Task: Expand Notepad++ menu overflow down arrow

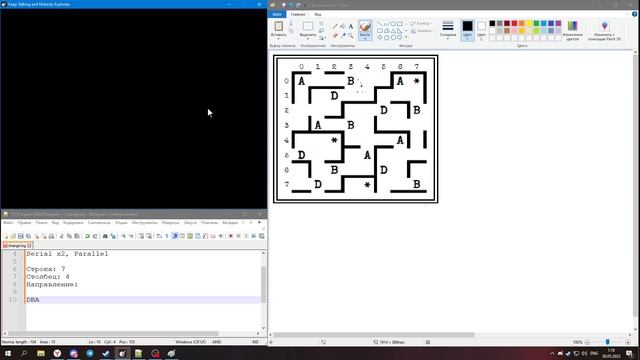Action: (259, 223)
